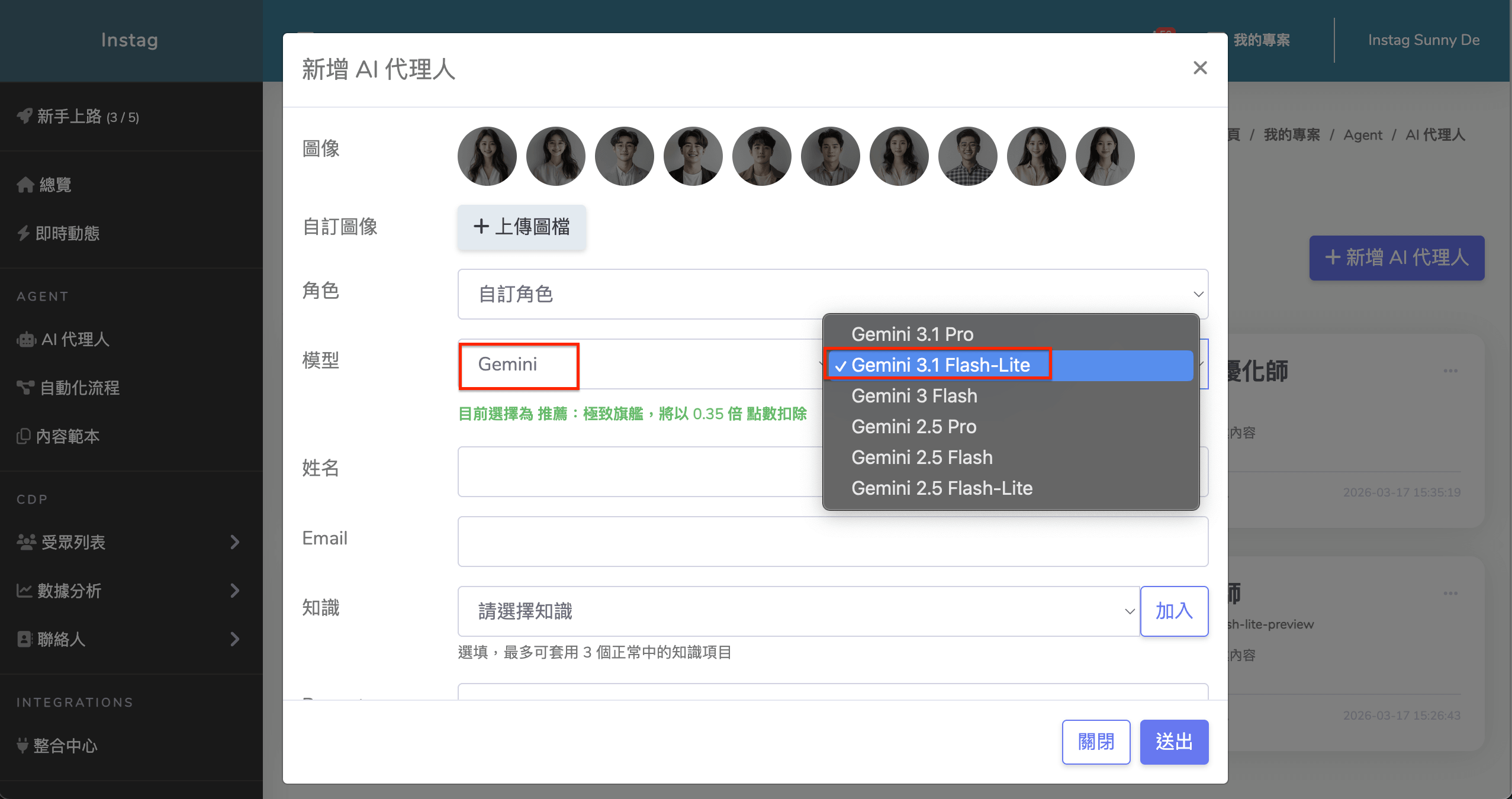This screenshot has width=1512, height=799.
Task: Open the 自動化流程 workflow icon
Action: pyautogui.click(x=25, y=388)
